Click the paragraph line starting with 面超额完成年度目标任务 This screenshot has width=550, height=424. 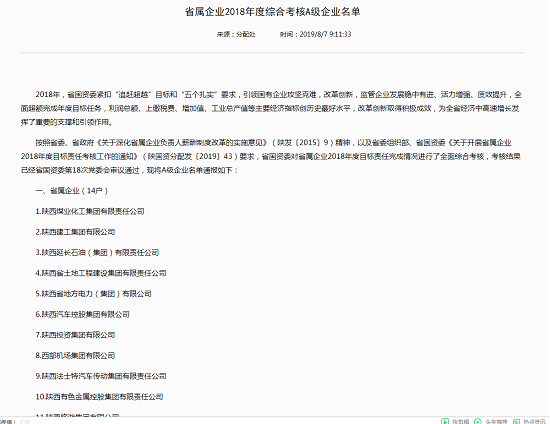(x=270, y=108)
